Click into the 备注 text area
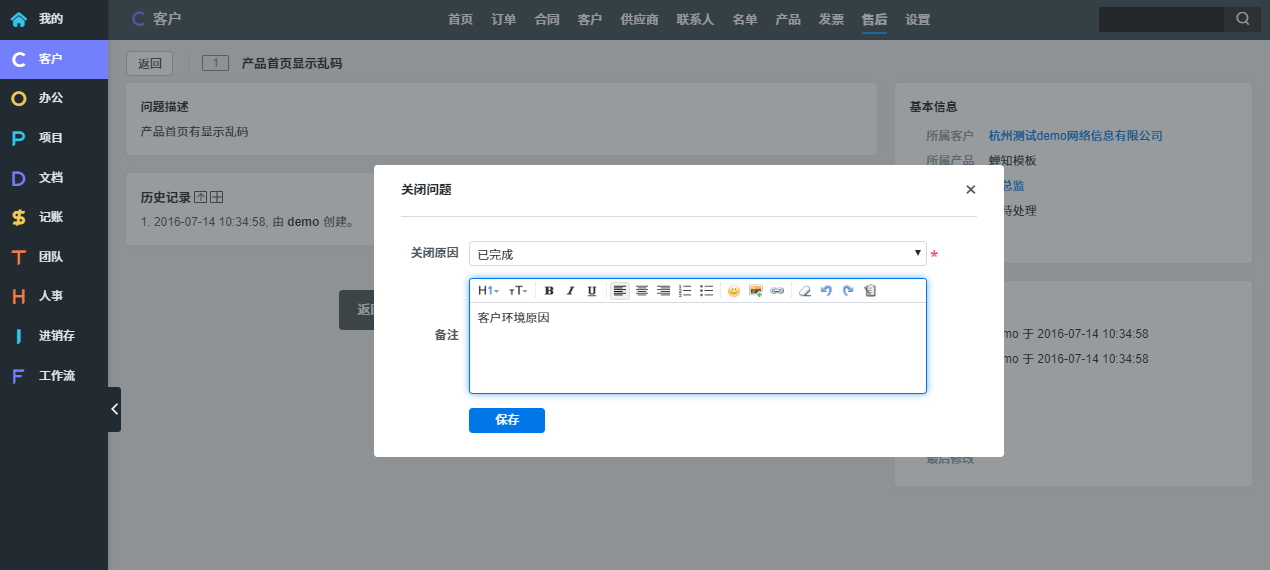1270x570 pixels. coord(697,350)
